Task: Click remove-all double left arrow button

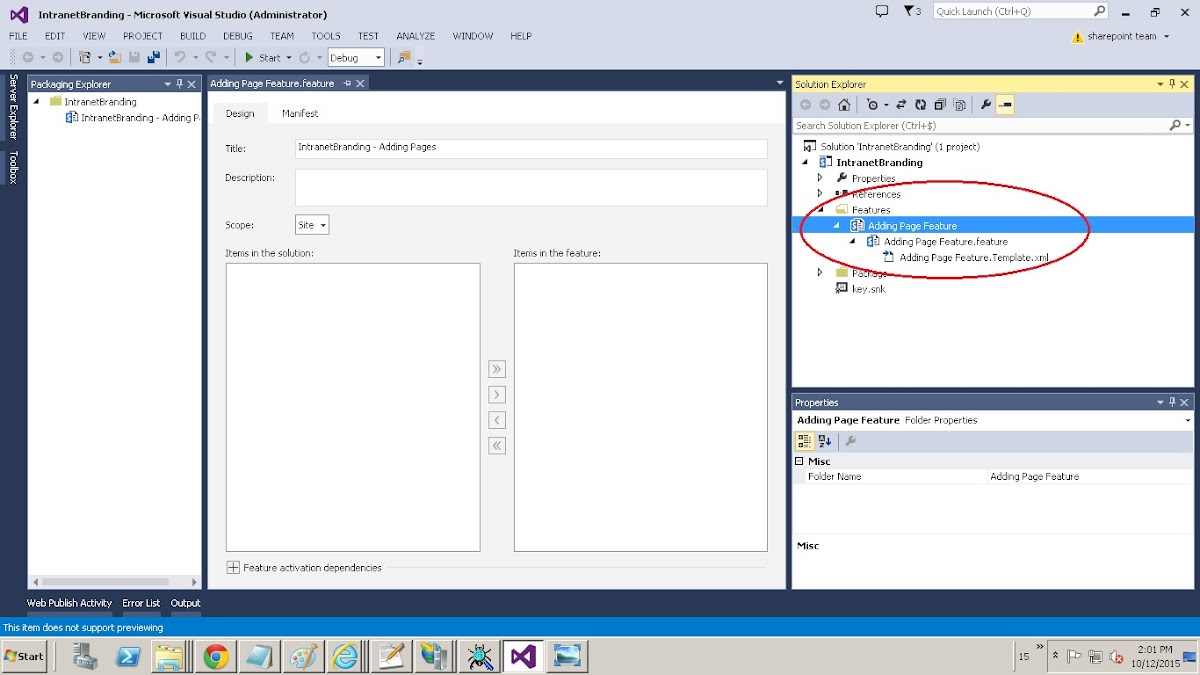Action: (x=497, y=446)
